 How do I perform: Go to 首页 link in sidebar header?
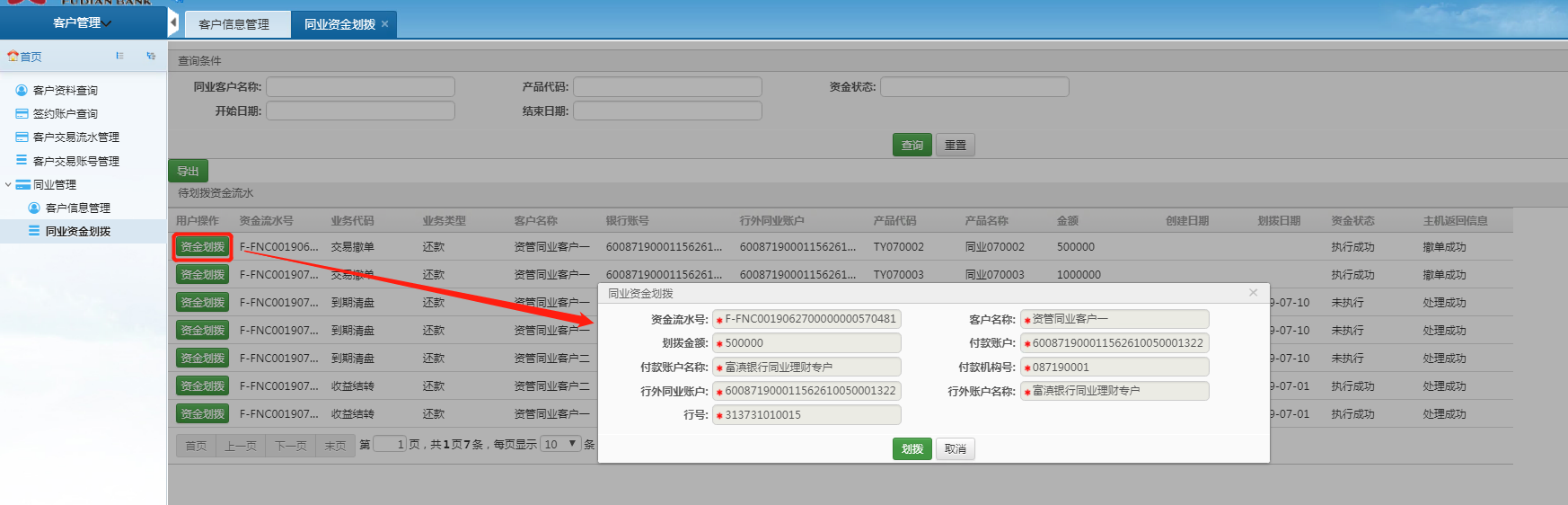click(31, 57)
